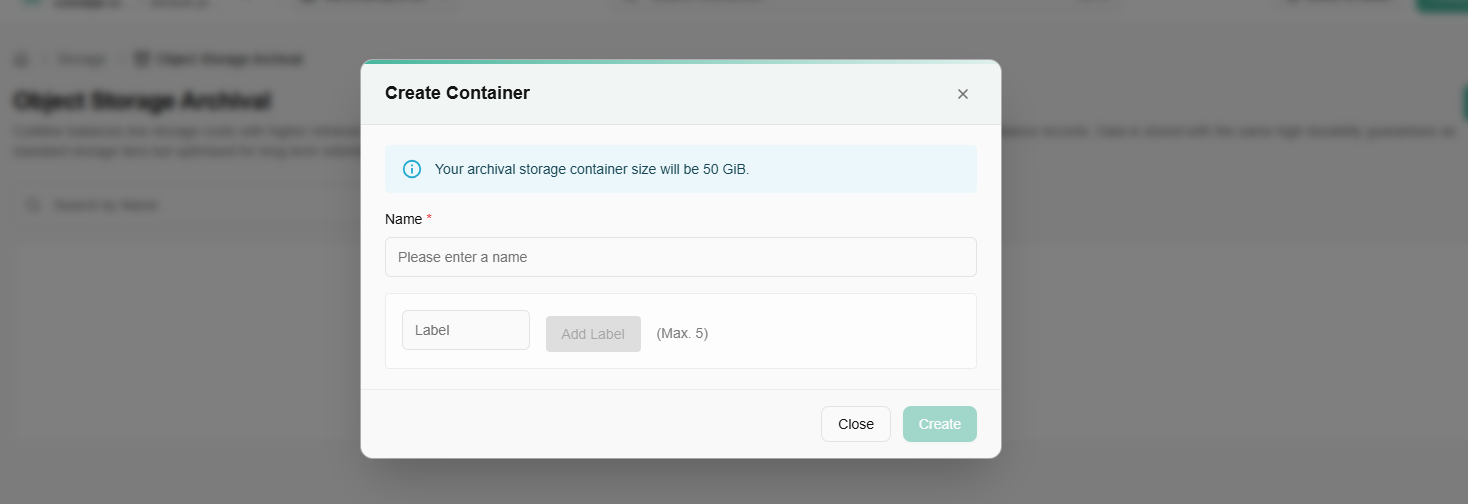Screen dimensions: 1468x504
Task: Click the (Max. 5) label hint text
Action: 682,334
